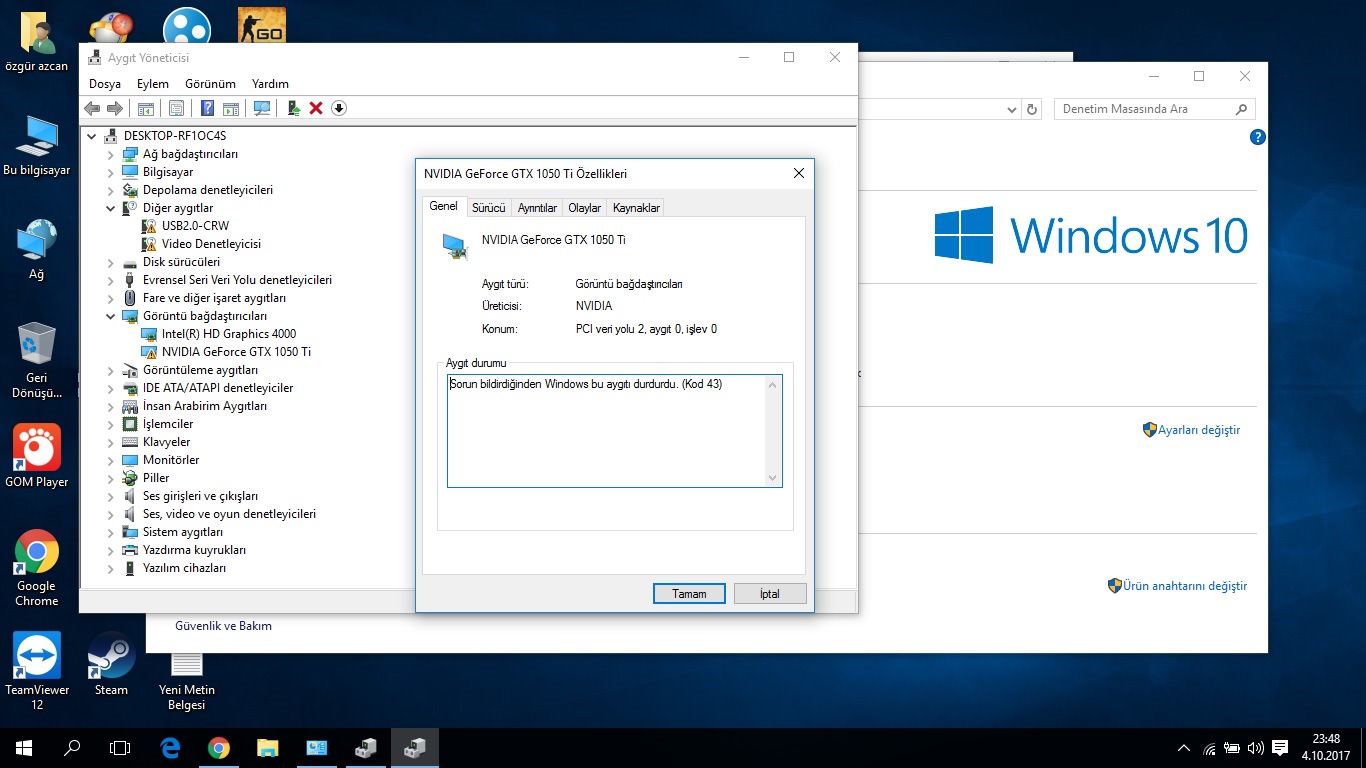
Task: Switch to the Ayrıntılar tab
Action: [x=537, y=208]
